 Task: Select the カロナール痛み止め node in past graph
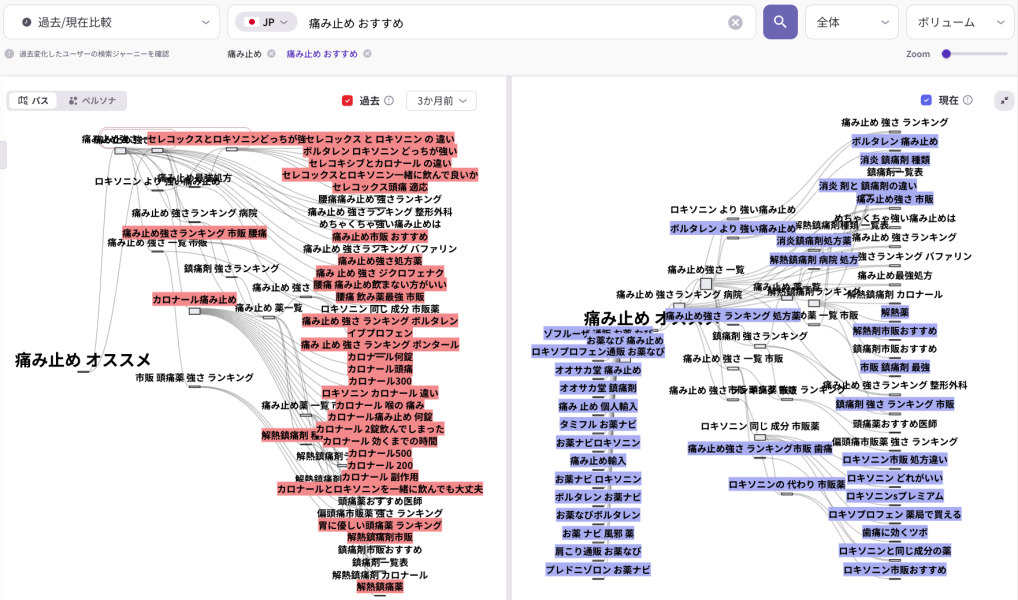click(194, 299)
